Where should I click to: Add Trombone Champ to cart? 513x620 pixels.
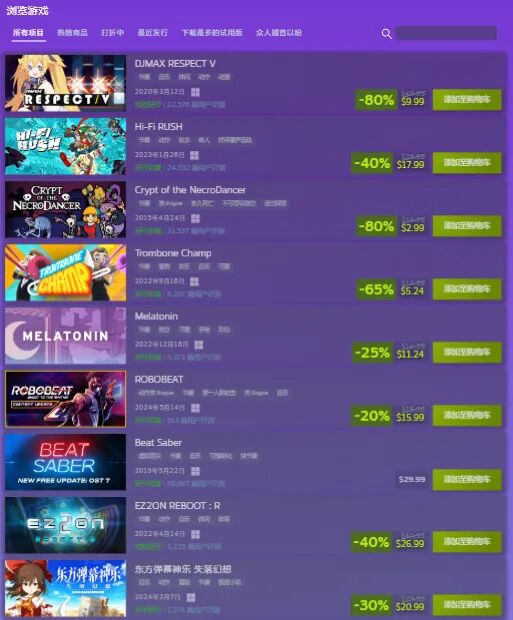[x=467, y=289]
